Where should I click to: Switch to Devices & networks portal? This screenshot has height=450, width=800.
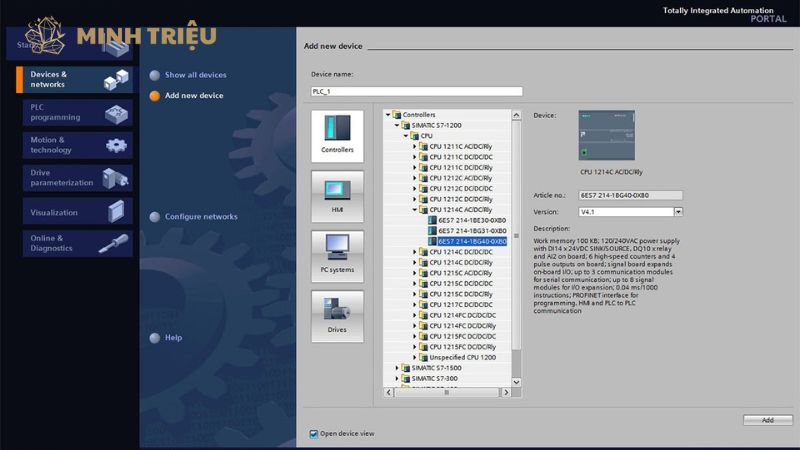(x=75, y=79)
